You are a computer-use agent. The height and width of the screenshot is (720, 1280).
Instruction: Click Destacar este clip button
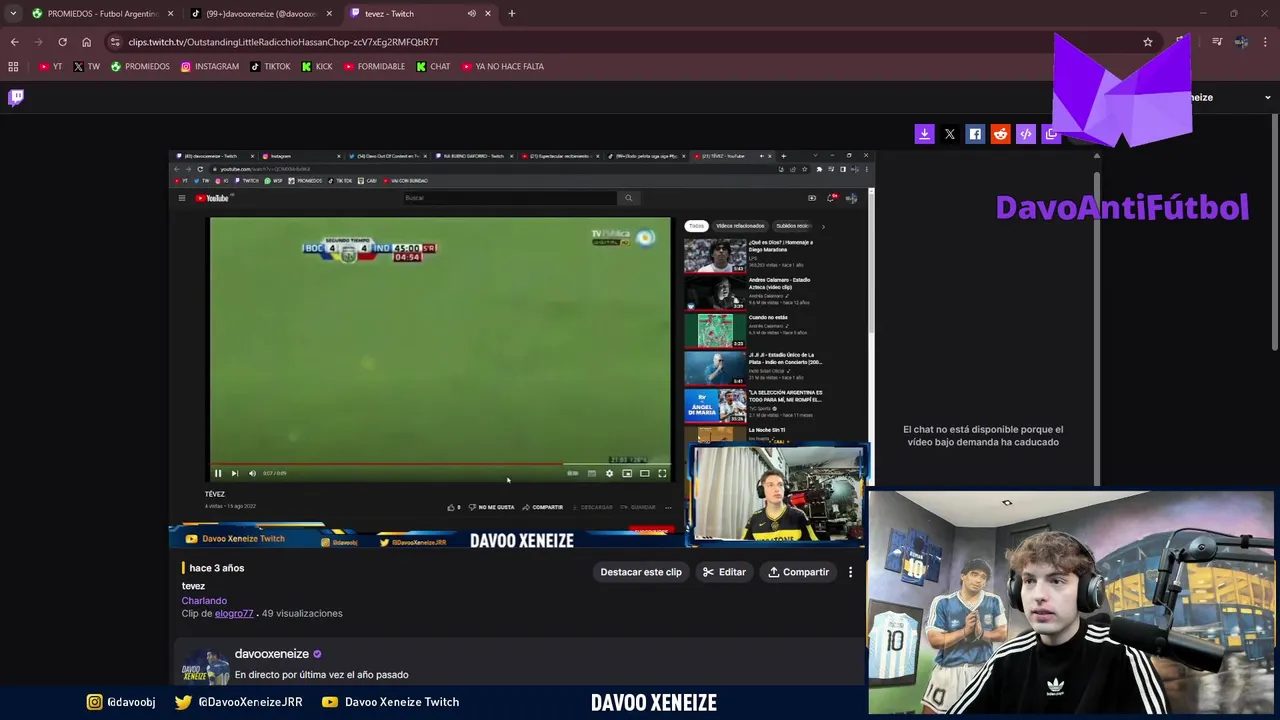(641, 572)
